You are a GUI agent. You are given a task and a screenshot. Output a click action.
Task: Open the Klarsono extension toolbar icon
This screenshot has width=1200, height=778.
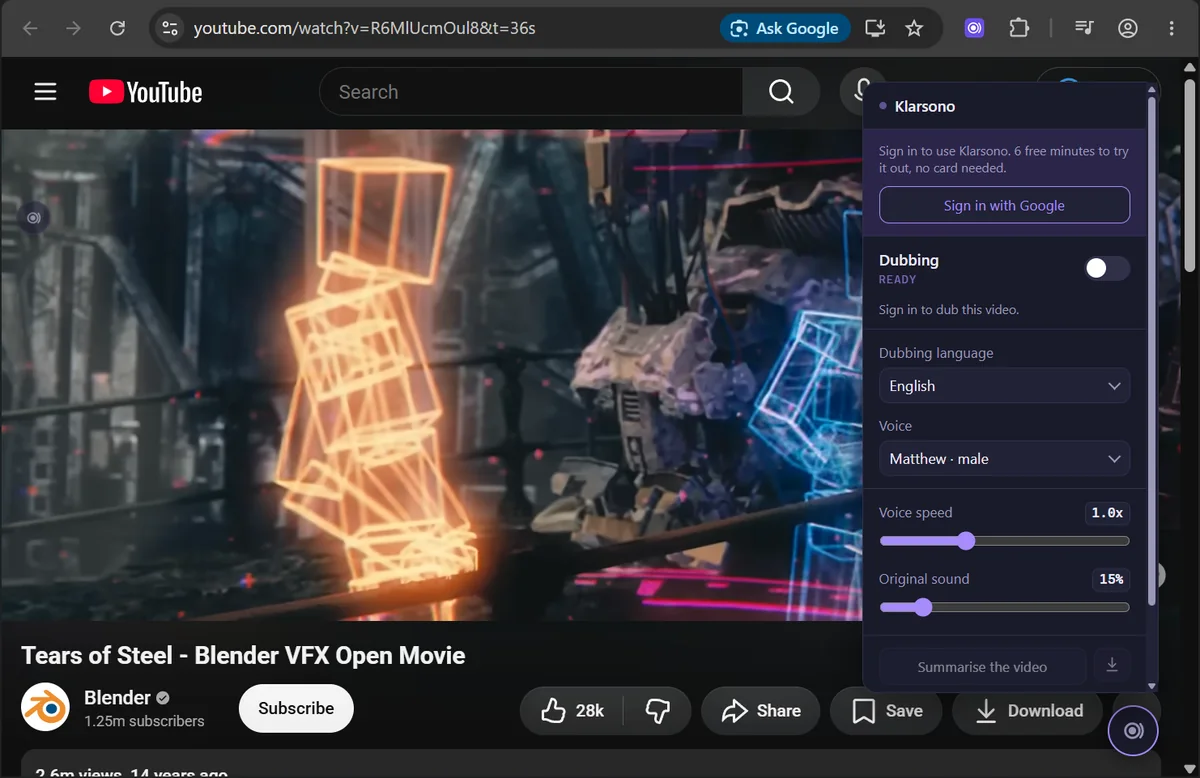coord(974,28)
